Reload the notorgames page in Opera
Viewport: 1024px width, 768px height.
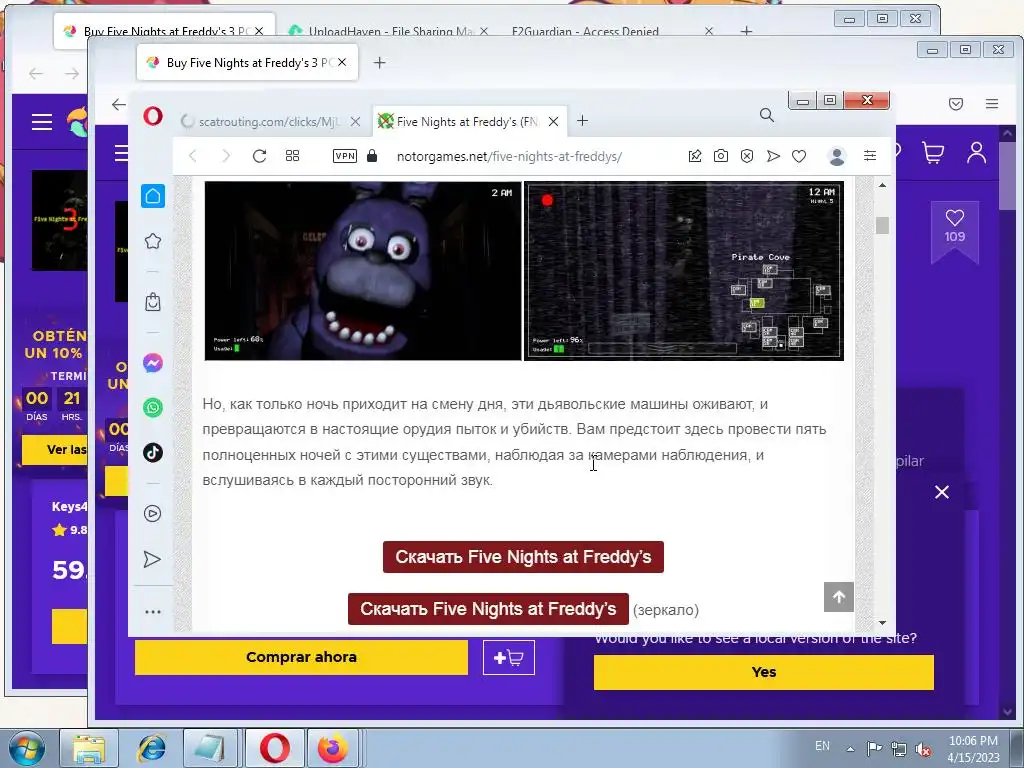point(259,156)
